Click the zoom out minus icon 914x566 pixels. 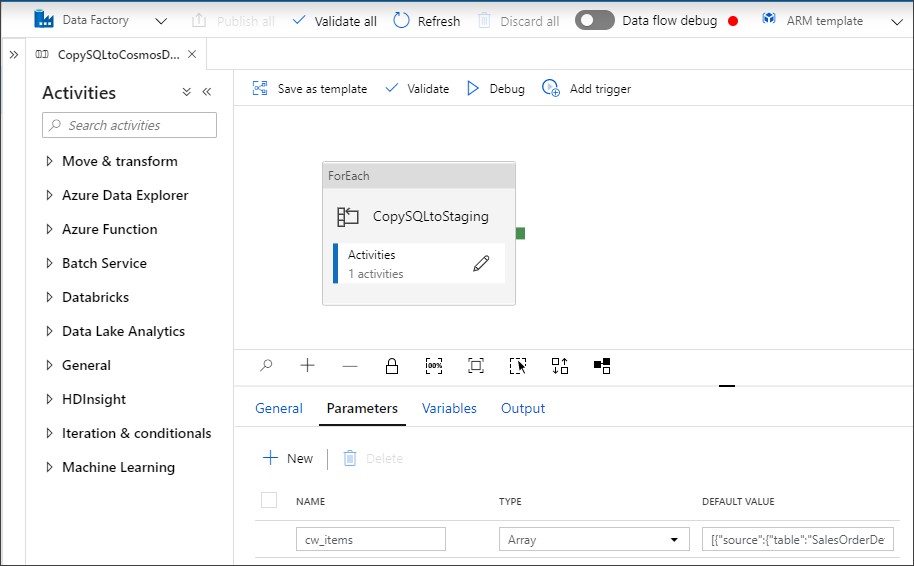click(350, 366)
